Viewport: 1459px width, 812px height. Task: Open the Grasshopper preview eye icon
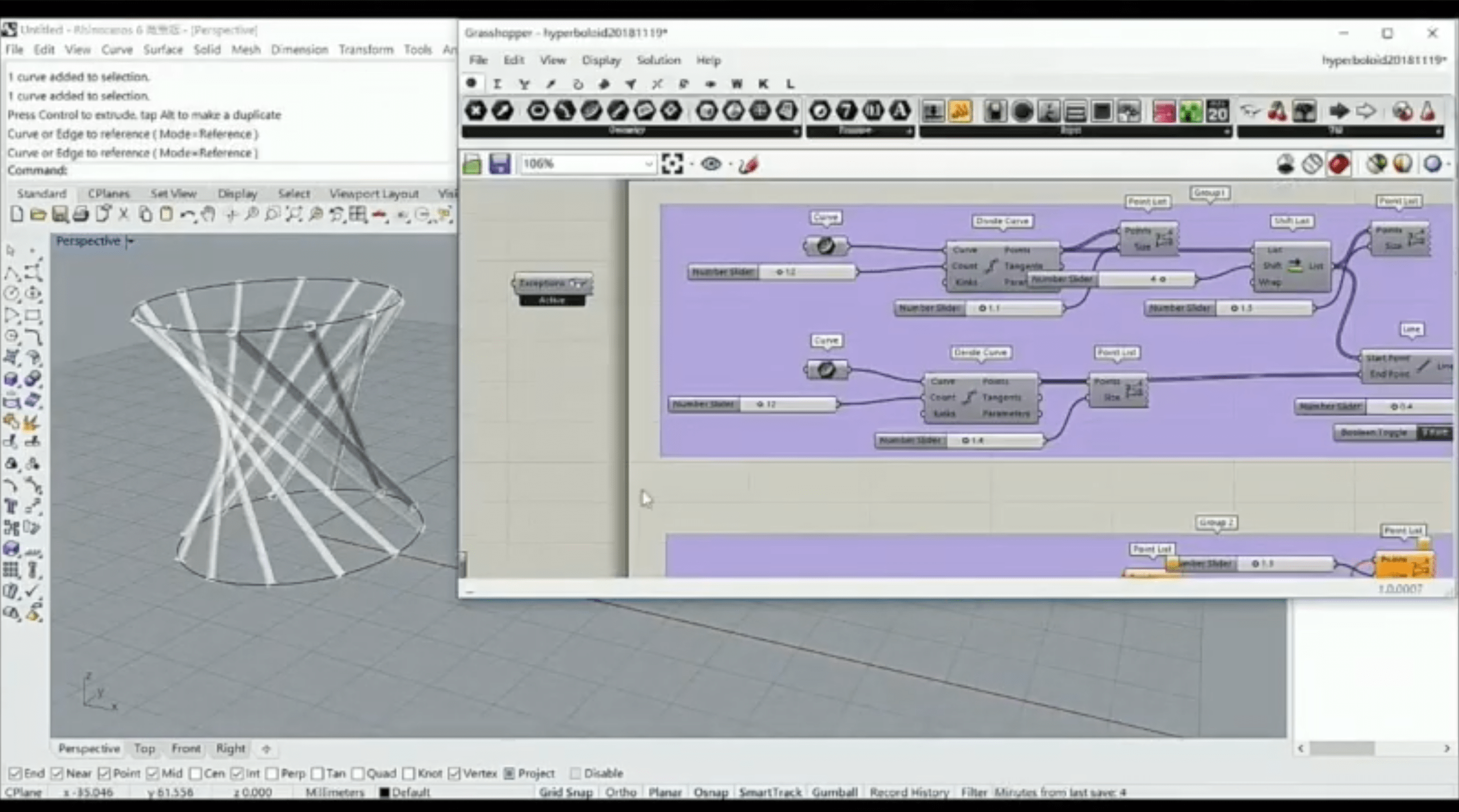coord(711,164)
